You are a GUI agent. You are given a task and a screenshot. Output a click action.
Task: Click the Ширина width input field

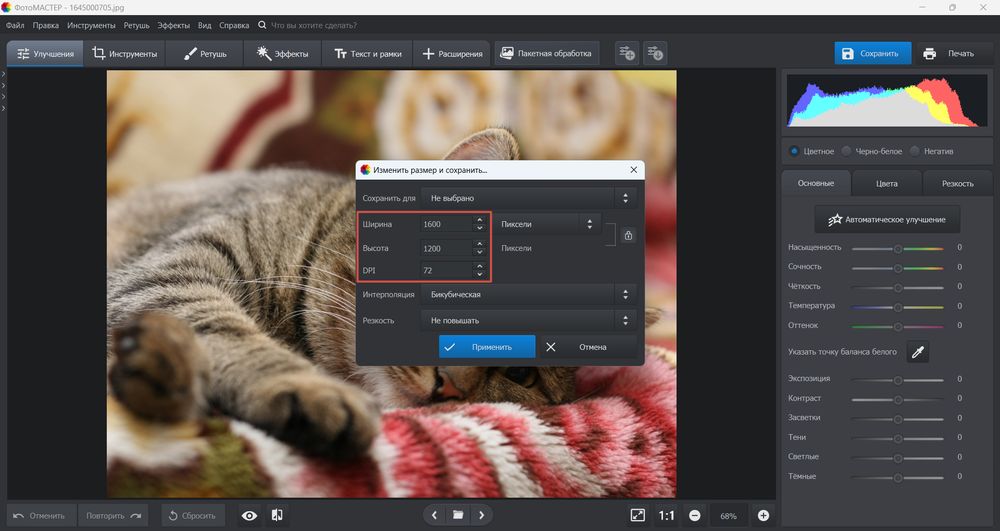pyautogui.click(x=446, y=224)
